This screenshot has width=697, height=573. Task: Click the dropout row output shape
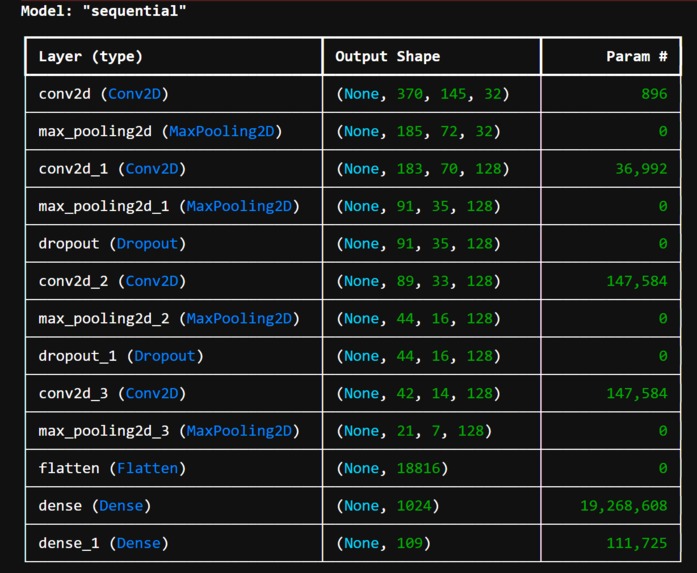(x=418, y=244)
